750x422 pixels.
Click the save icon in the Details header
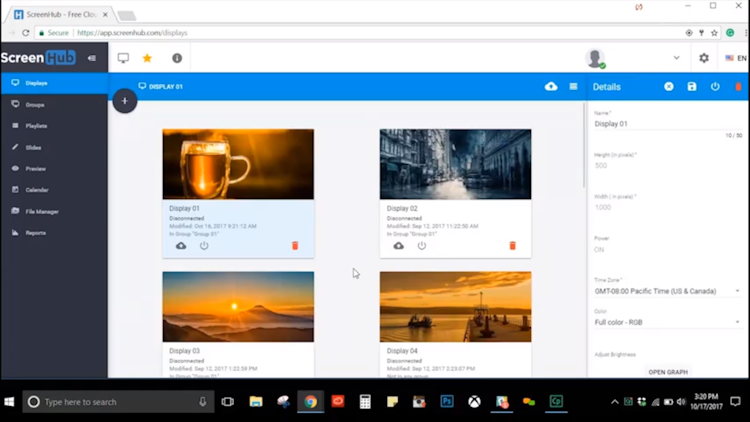click(x=692, y=87)
